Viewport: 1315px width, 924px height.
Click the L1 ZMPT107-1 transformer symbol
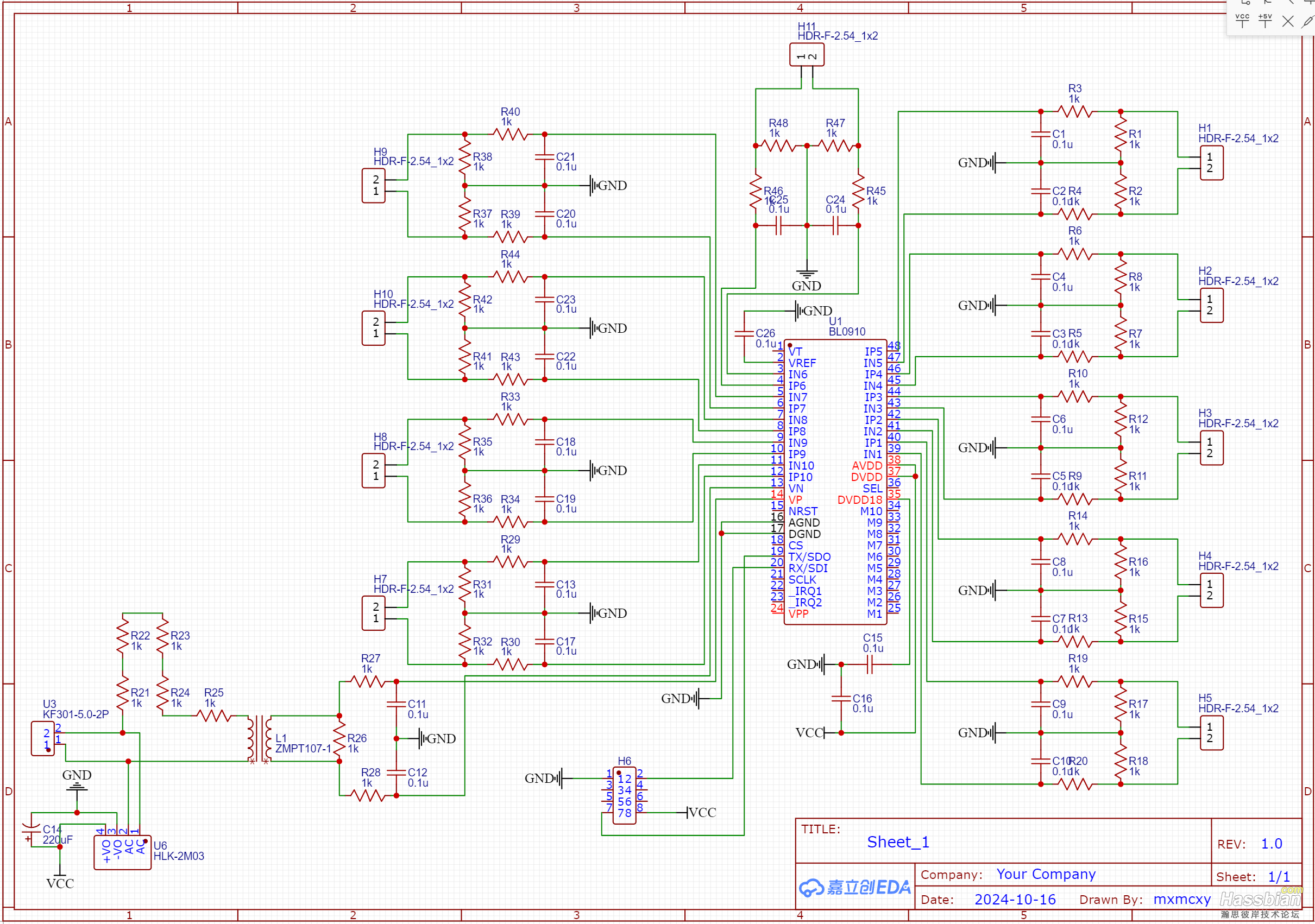pos(260,738)
